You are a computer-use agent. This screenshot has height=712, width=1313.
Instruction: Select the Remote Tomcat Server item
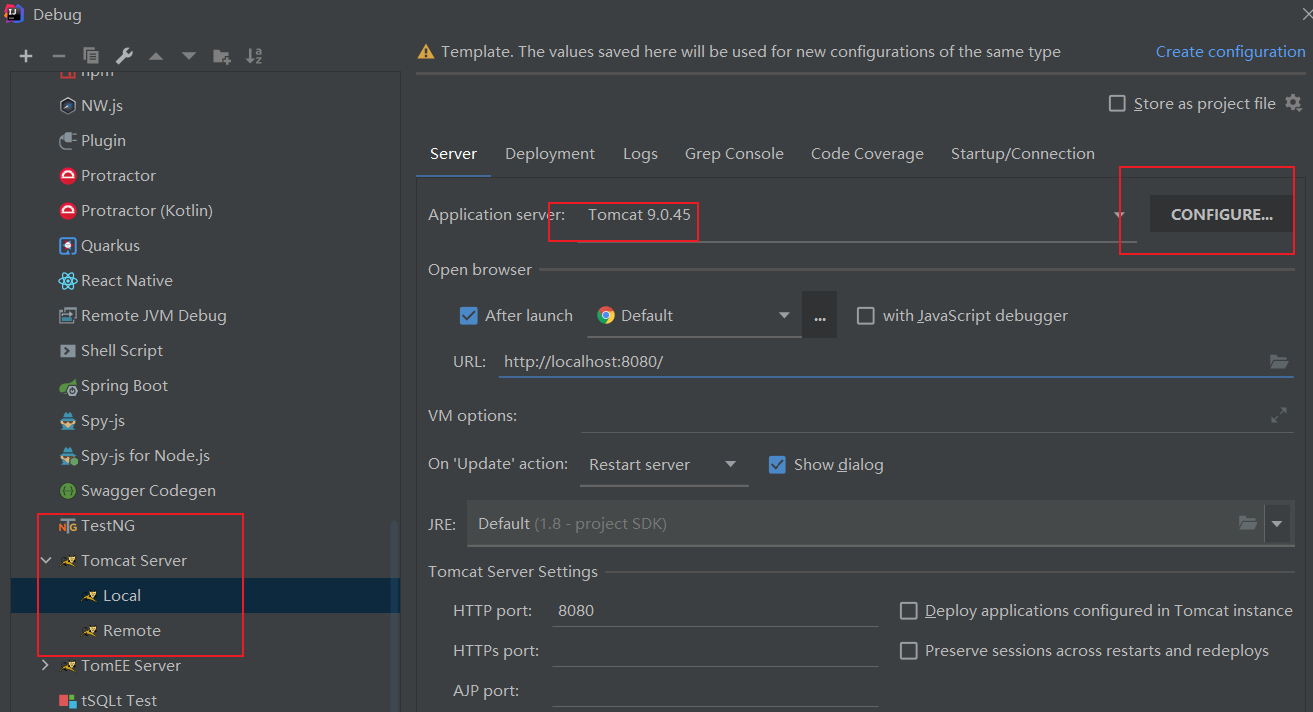pyautogui.click(x=131, y=630)
